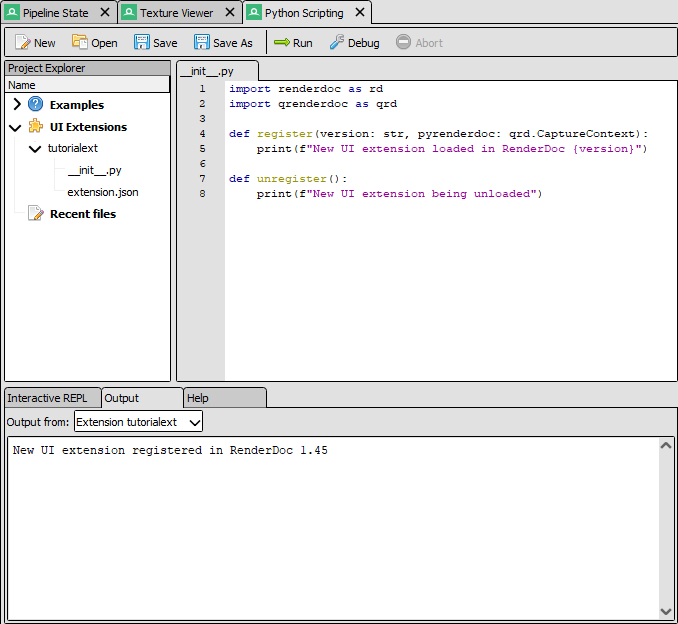Image resolution: width=678 pixels, height=624 pixels.
Task: Click the 'extension being unloaded' print line
Action: (399, 194)
